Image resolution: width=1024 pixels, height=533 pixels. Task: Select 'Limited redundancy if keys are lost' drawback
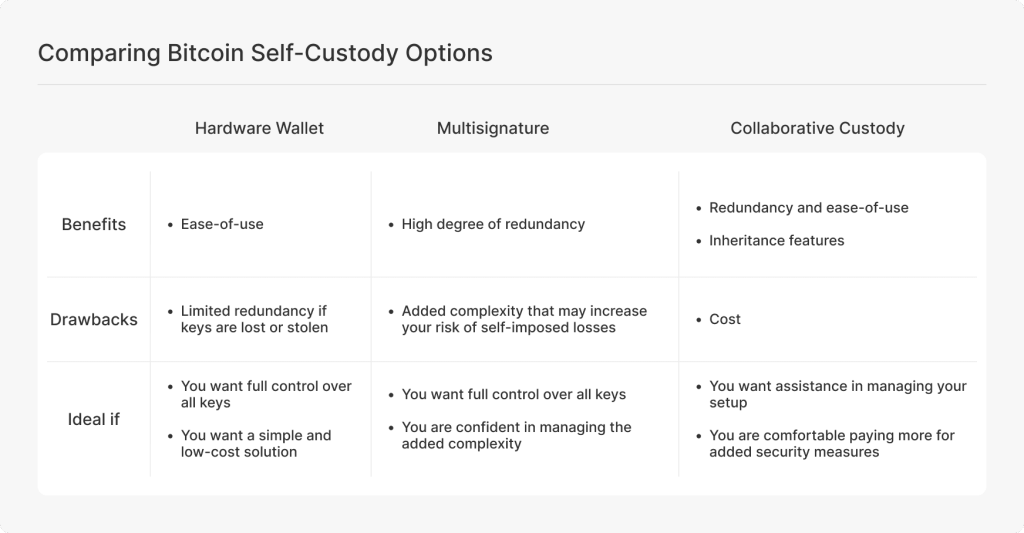point(254,319)
